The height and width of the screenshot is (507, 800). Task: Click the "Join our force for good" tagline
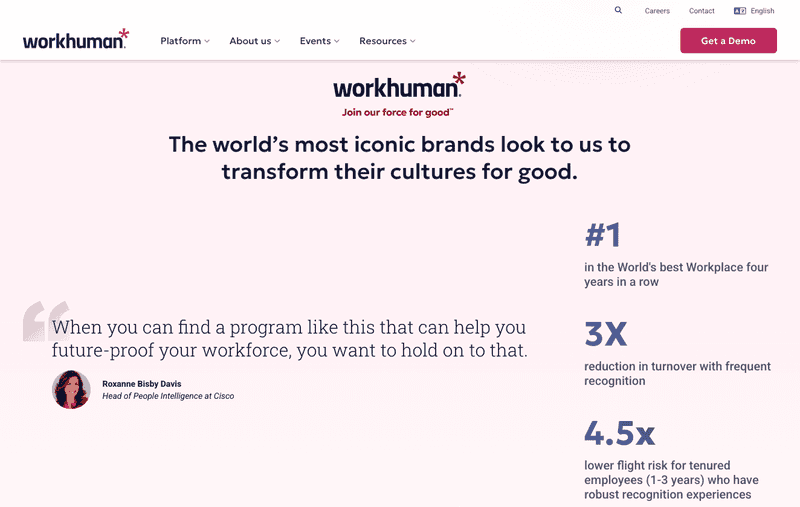(397, 112)
